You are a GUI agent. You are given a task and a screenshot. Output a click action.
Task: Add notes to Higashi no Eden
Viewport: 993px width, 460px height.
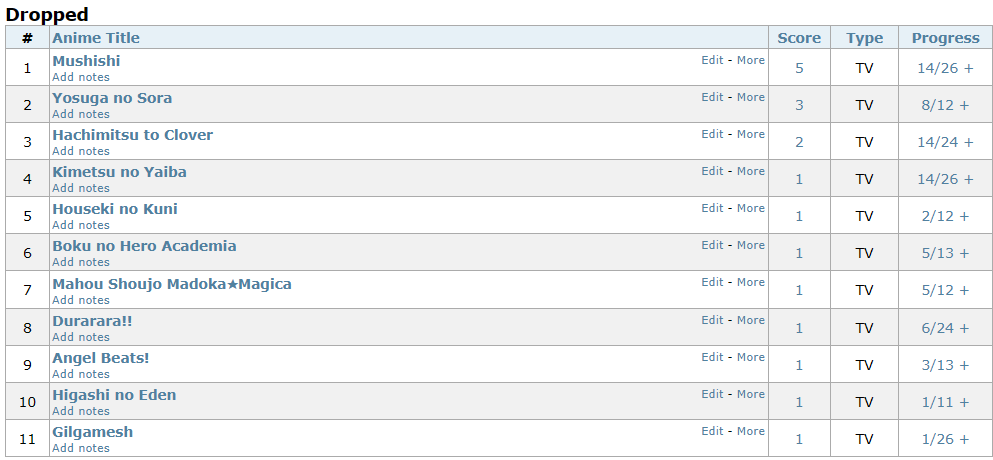pyautogui.click(x=80, y=411)
